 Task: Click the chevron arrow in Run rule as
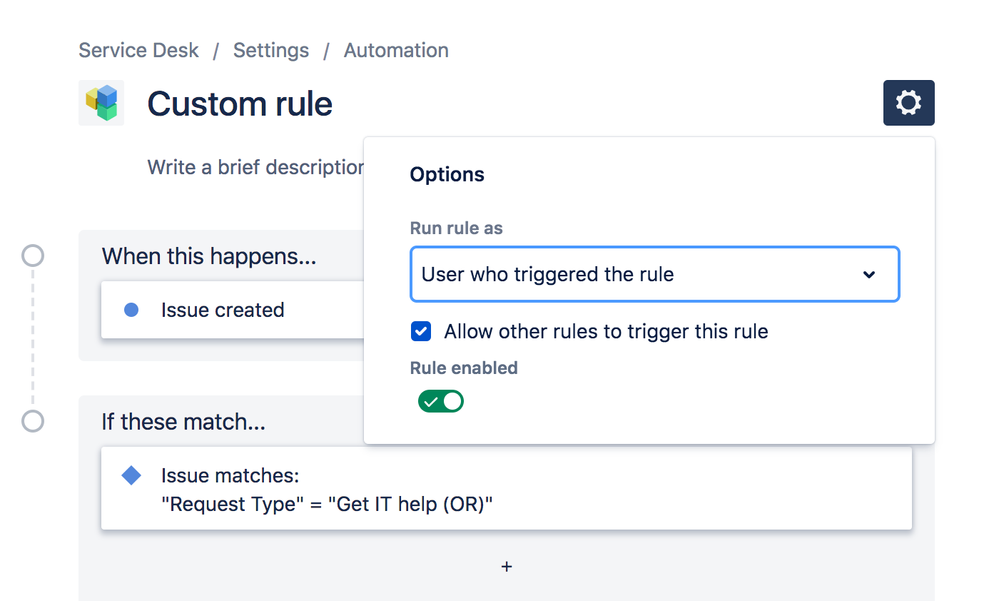coord(869,274)
